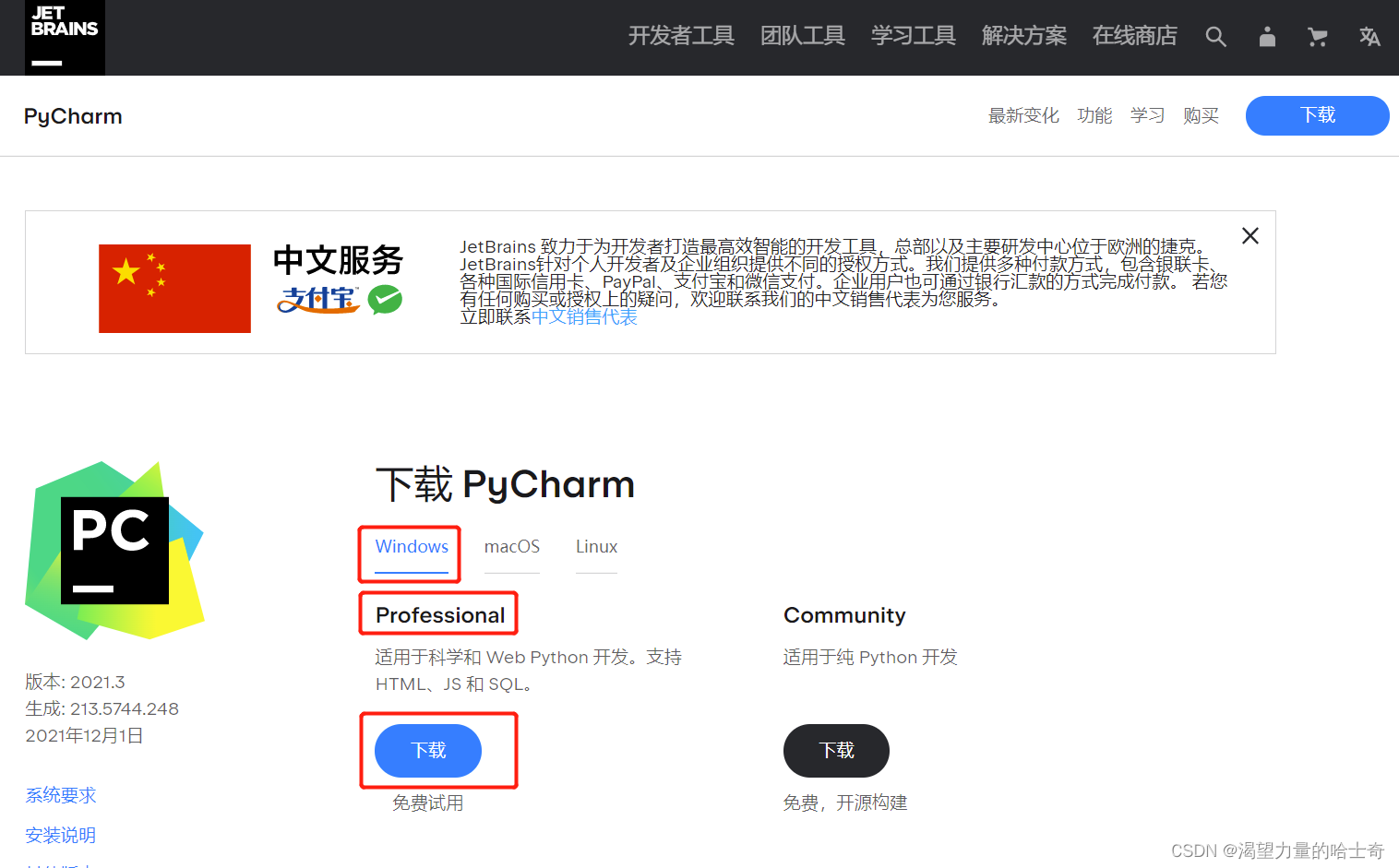Click the PyCharm product title
1399x868 pixels.
(x=73, y=116)
